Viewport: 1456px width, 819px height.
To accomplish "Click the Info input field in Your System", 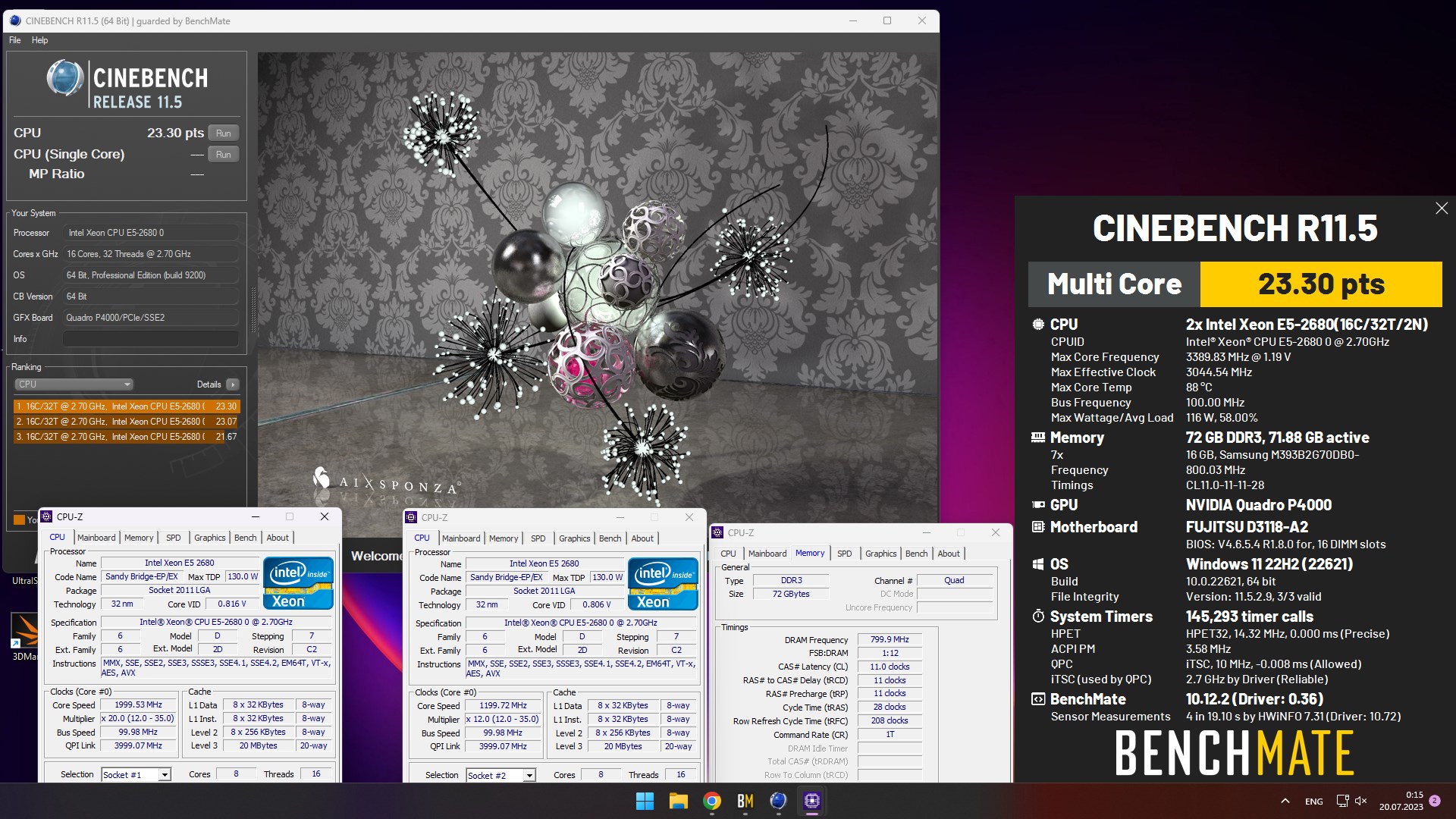I will pyautogui.click(x=150, y=339).
